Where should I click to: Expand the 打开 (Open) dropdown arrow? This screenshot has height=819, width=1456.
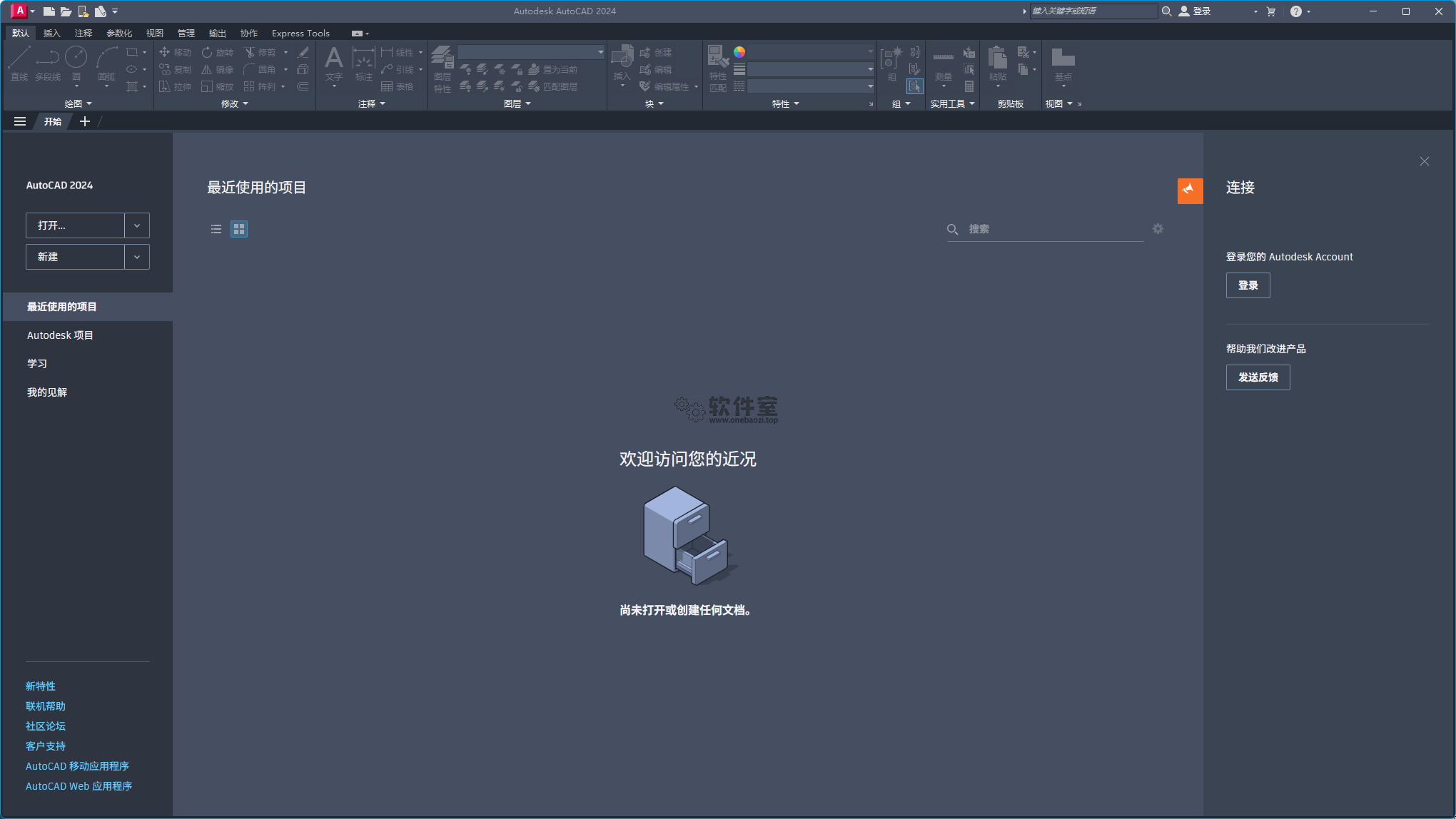point(137,225)
